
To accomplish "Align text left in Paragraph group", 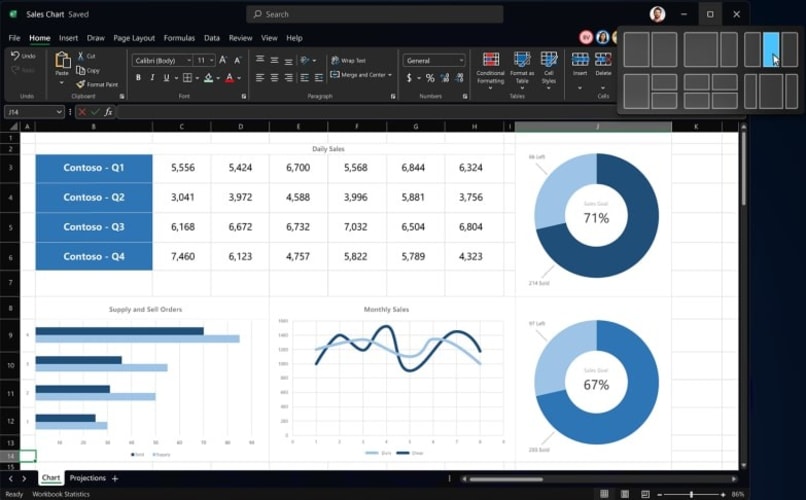I will (x=260, y=78).
